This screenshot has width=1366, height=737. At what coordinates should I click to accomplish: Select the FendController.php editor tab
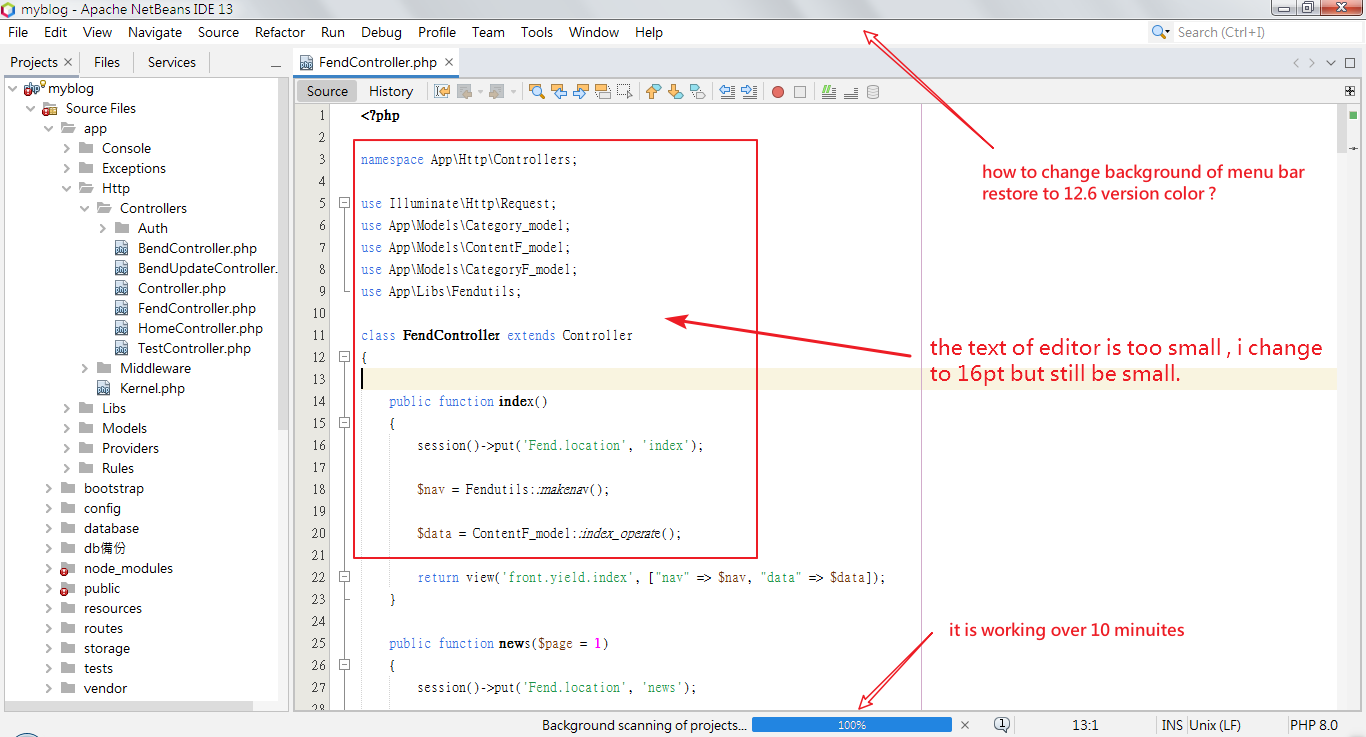click(377, 62)
